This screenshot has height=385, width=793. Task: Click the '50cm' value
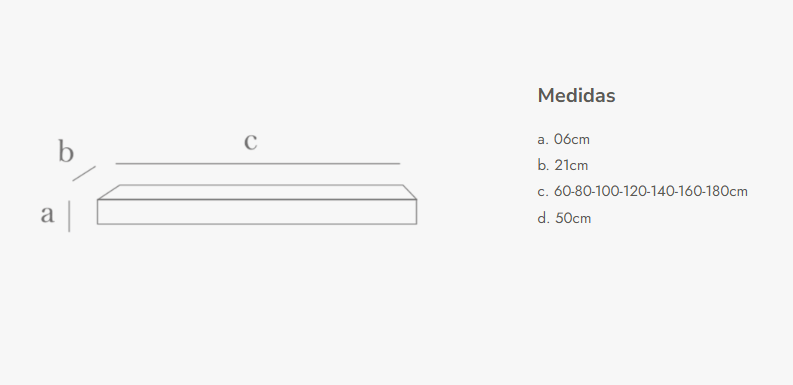click(573, 218)
